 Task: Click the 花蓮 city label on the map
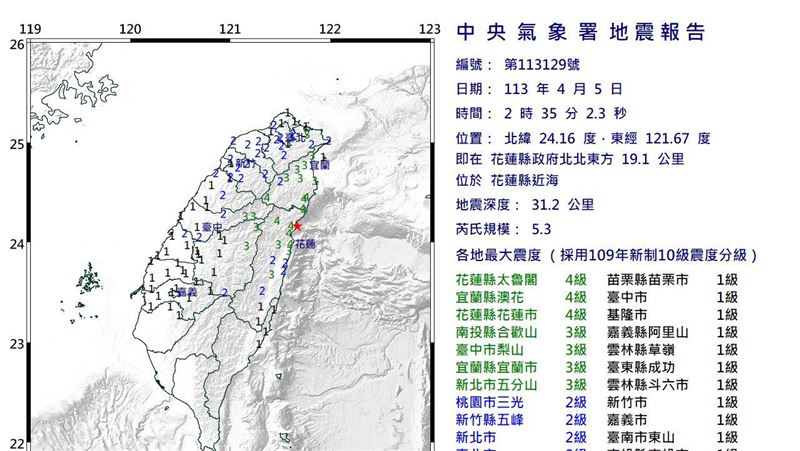point(306,244)
